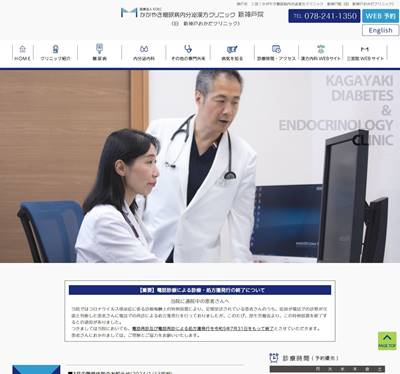Image resolution: width=400 pixels, height=374 pixels.
Task: Open the 病気を知る navigation item
Action: 232,53
